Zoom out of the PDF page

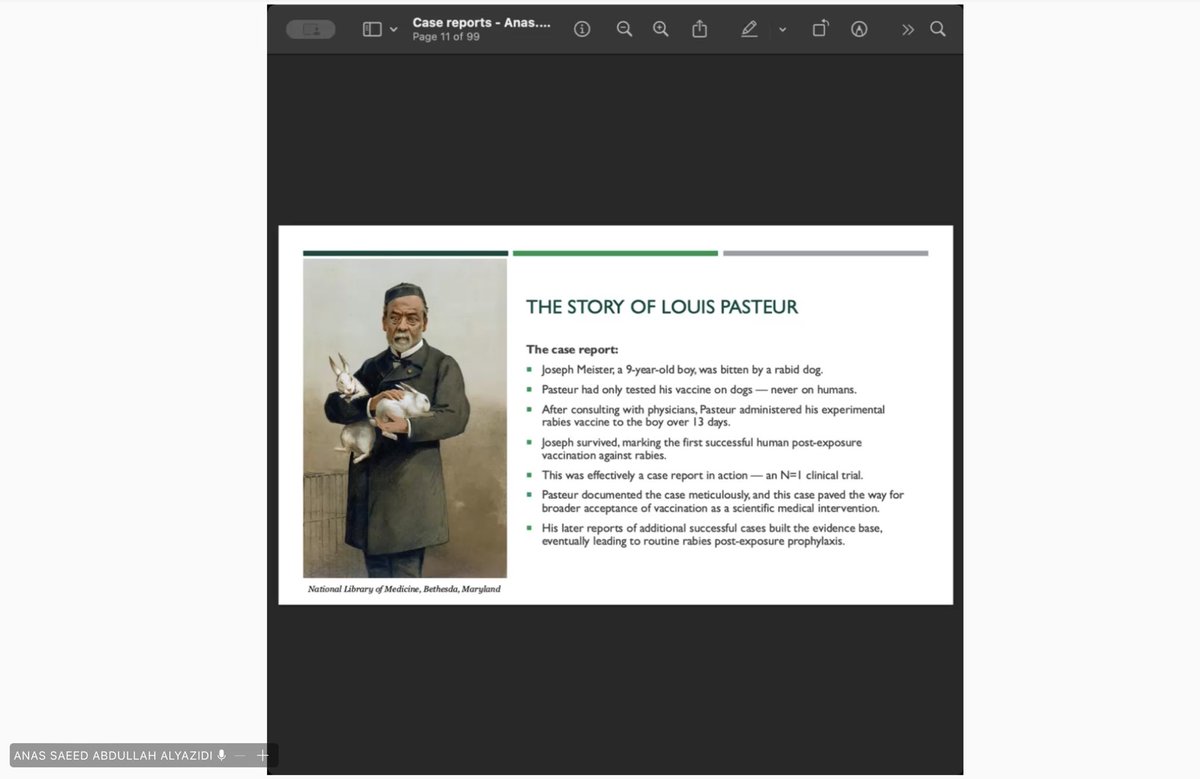coord(624,29)
